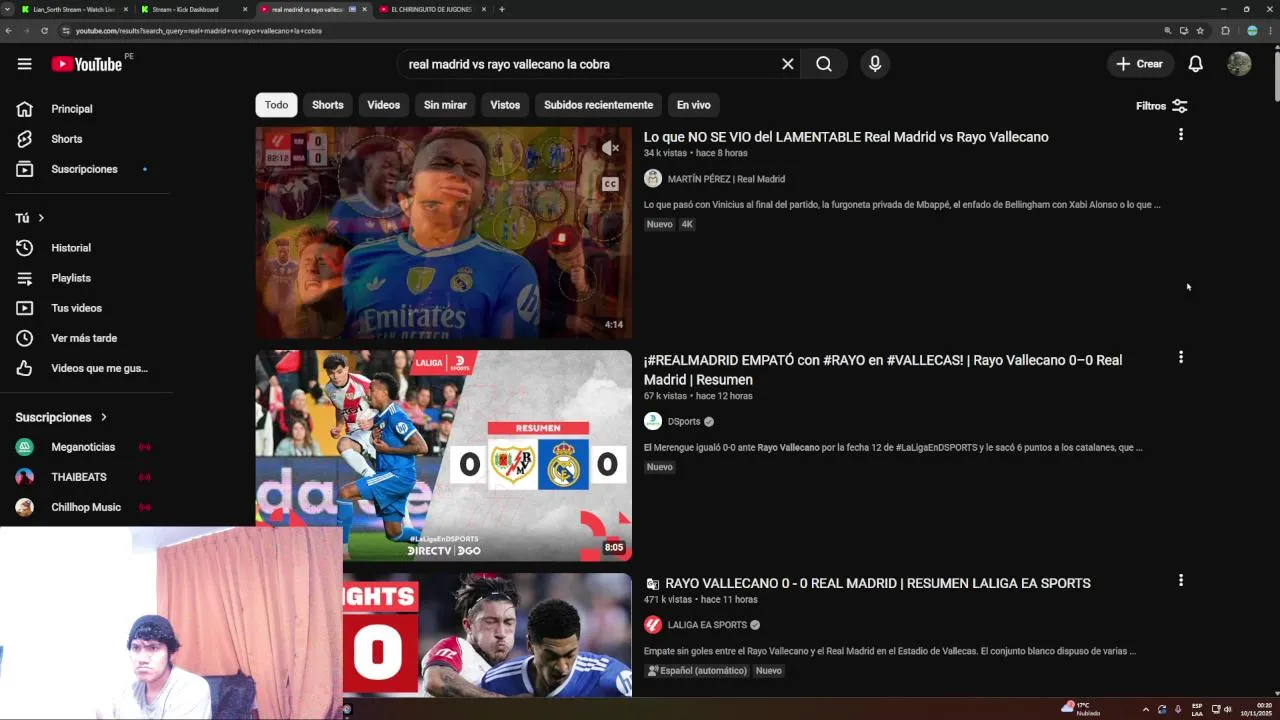This screenshot has height=720, width=1280.
Task: Open video title Lo que NO SE VIO del LAMENTABLE
Action: [x=846, y=137]
